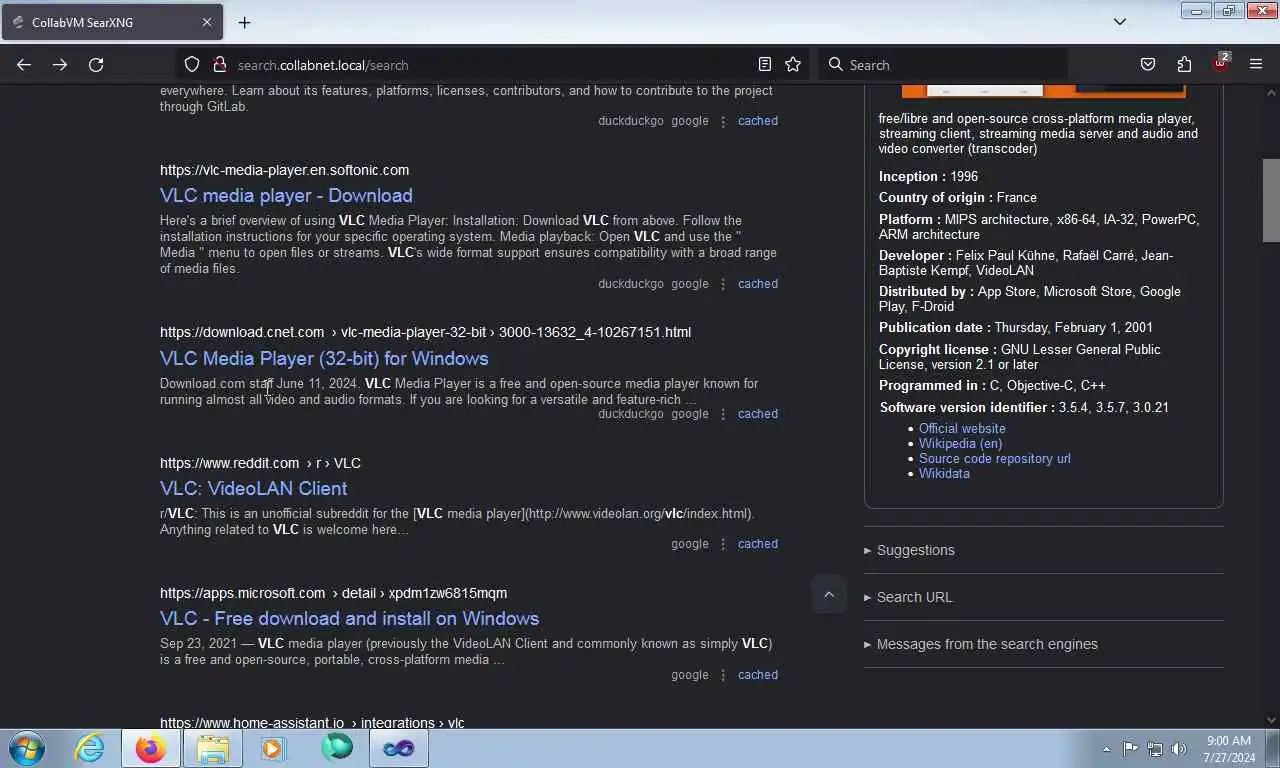The height and width of the screenshot is (768, 1280).
Task: Click https://vlc-media-player.en.softonic.com URL text
Action: [284, 170]
